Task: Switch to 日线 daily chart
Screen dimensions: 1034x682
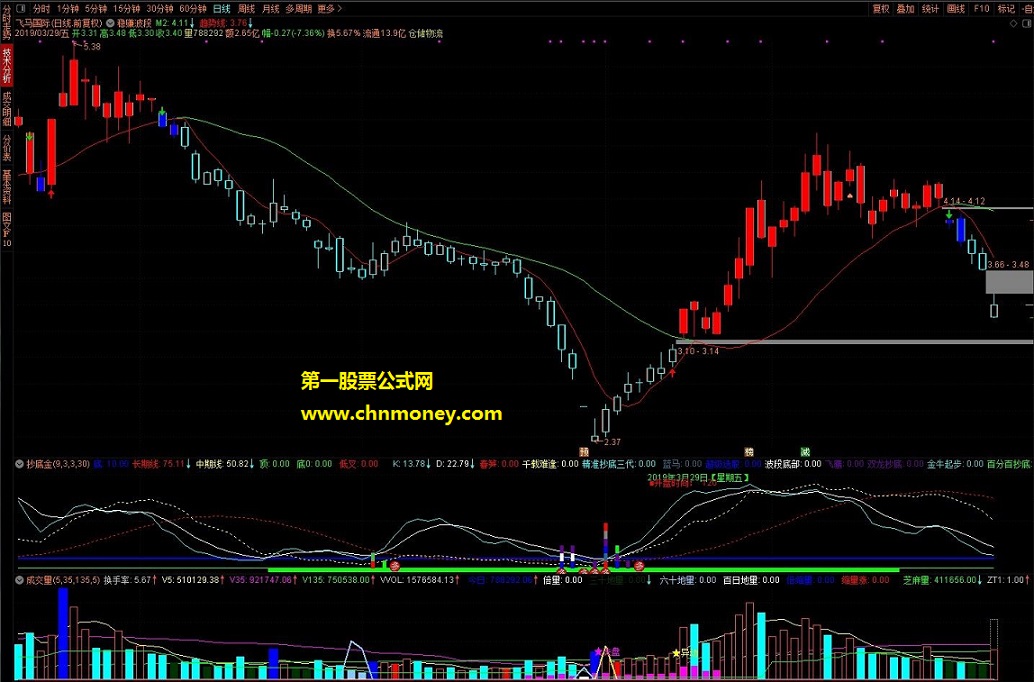Action: tap(222, 9)
